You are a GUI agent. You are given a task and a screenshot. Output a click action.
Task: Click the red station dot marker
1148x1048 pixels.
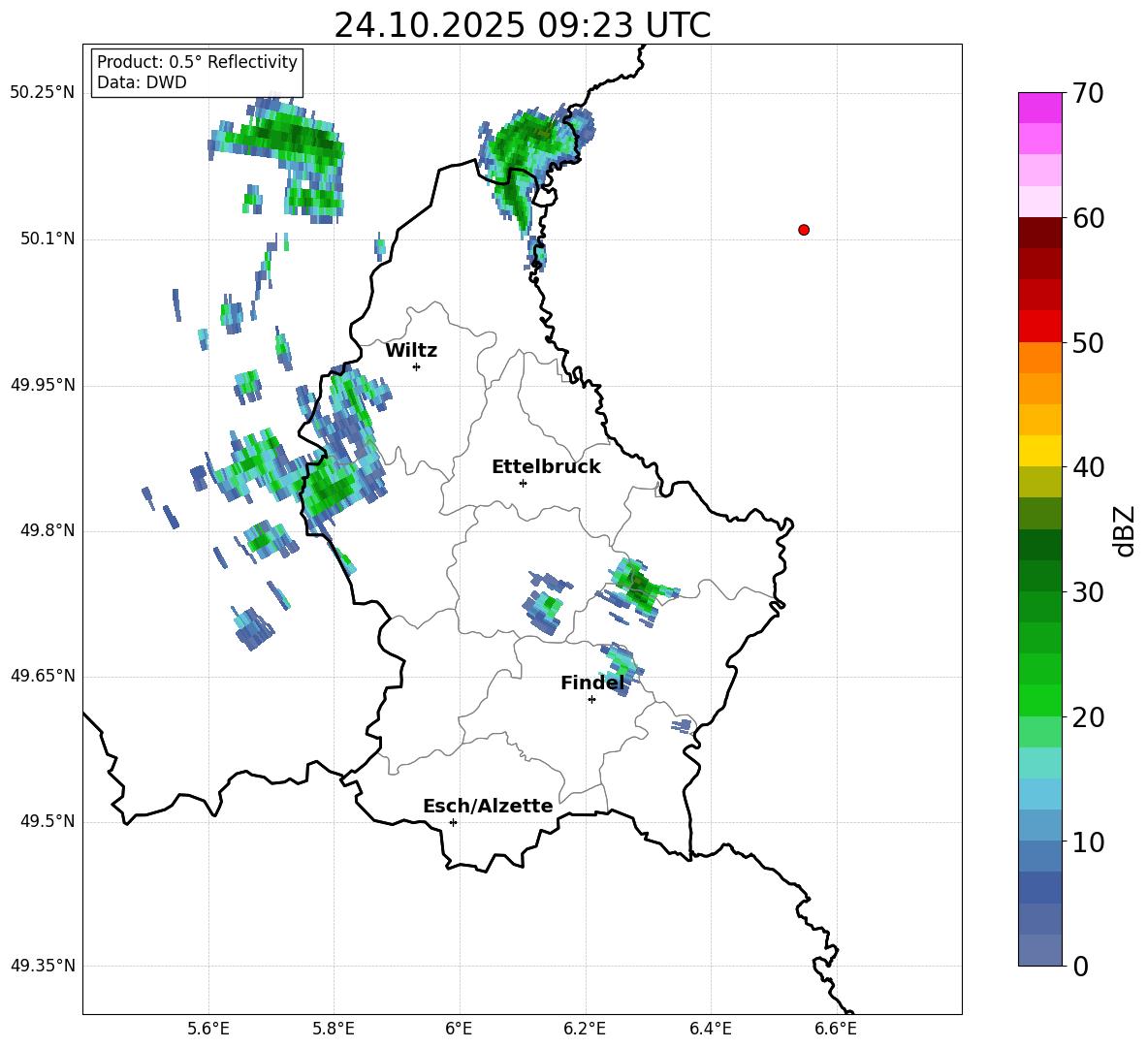tap(804, 230)
